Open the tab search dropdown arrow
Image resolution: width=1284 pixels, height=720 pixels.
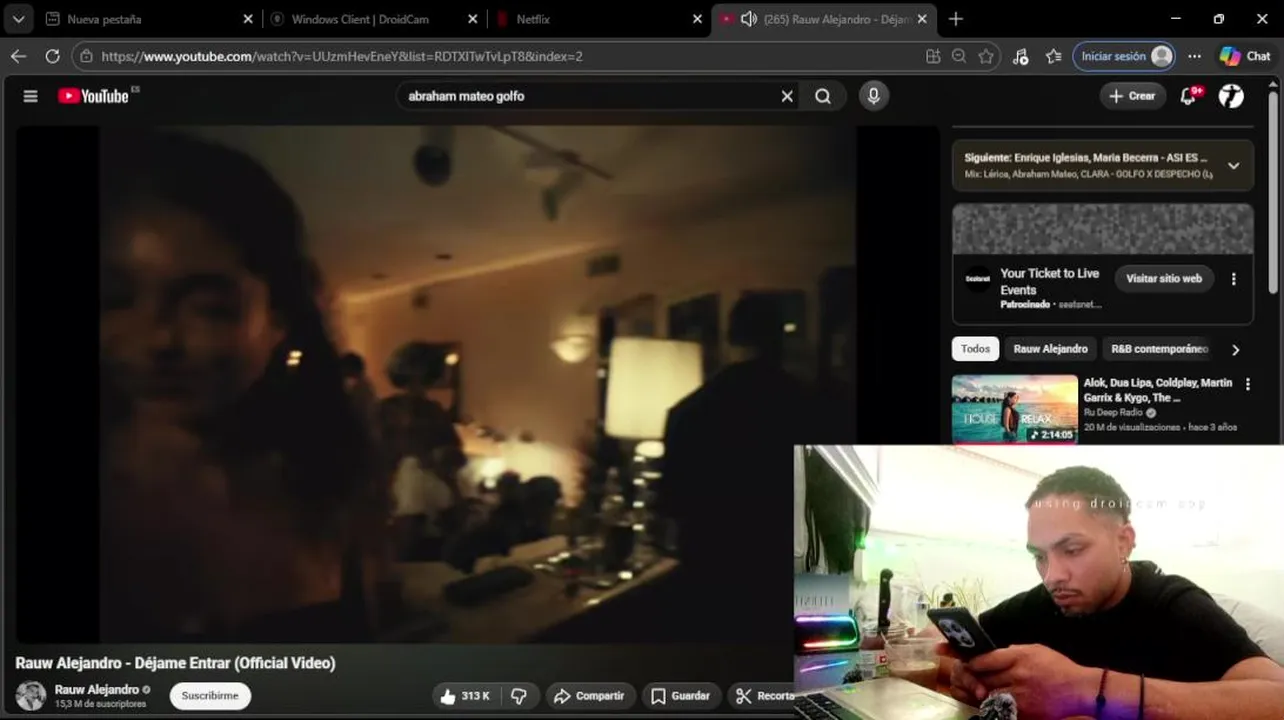18,19
